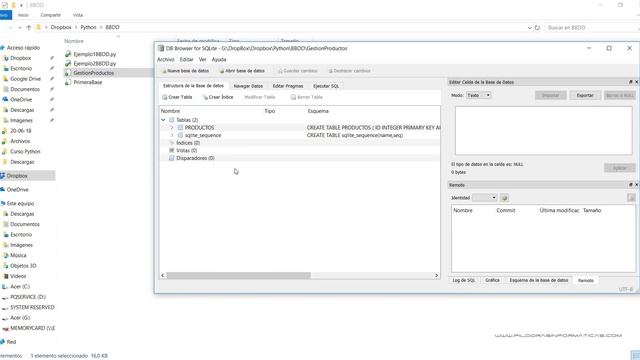Undock the Remoto panel with float icon
This screenshot has width=640, height=360.
(x=630, y=185)
